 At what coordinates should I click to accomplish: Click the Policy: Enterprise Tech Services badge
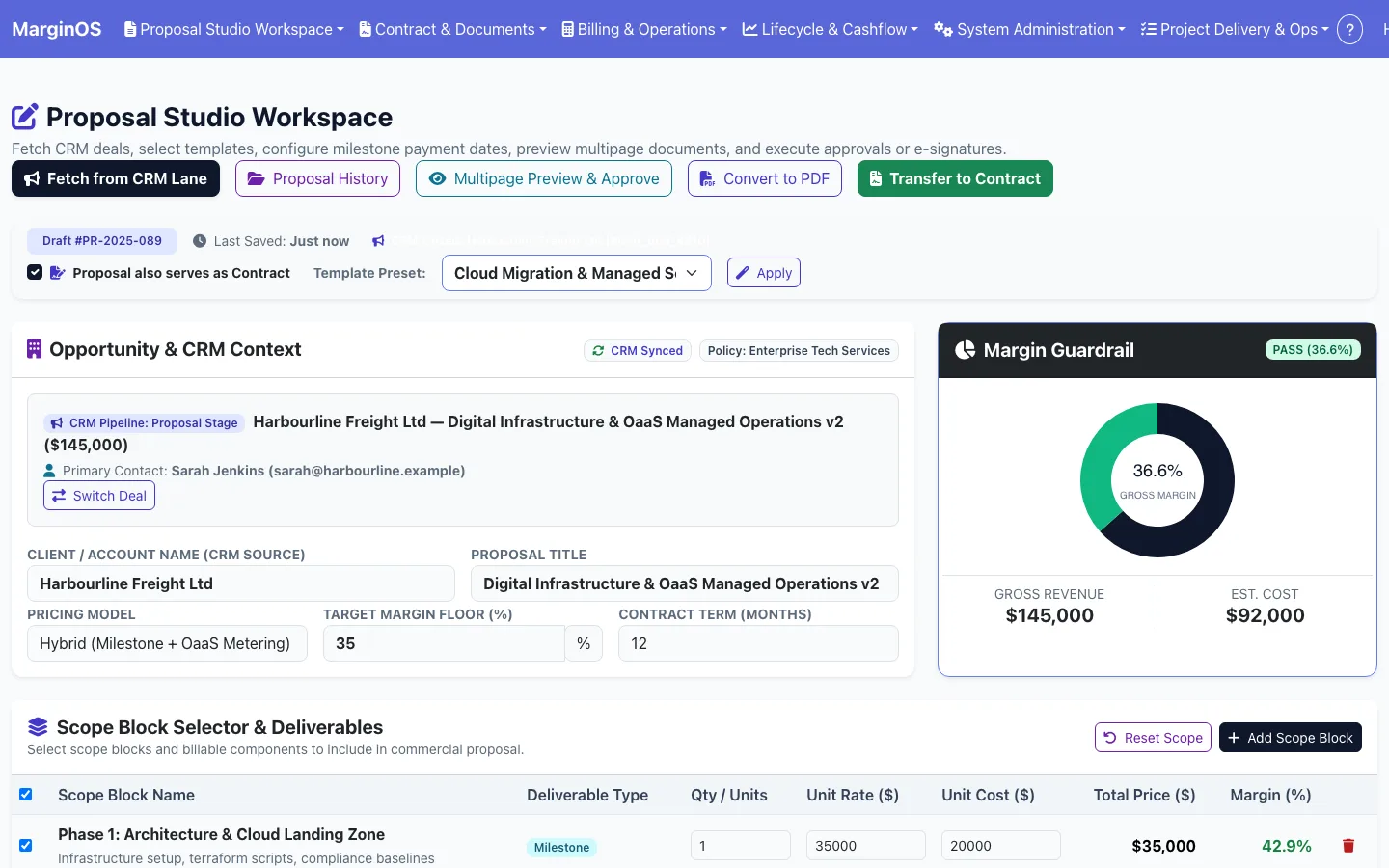799,351
